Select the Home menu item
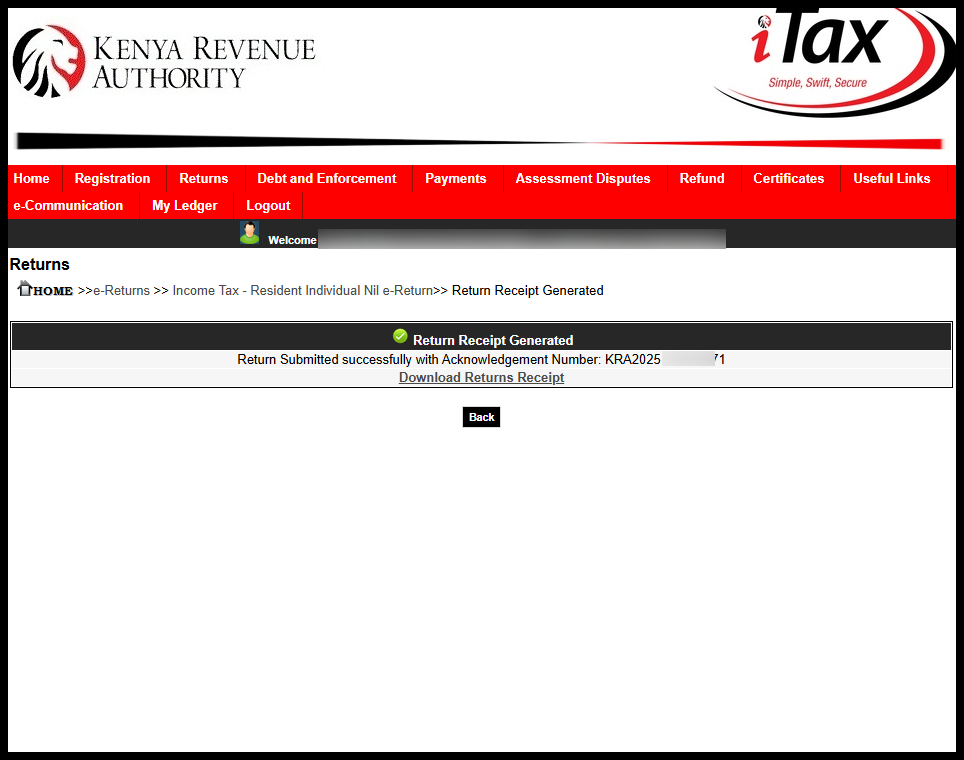The image size is (964, 760). (32, 178)
